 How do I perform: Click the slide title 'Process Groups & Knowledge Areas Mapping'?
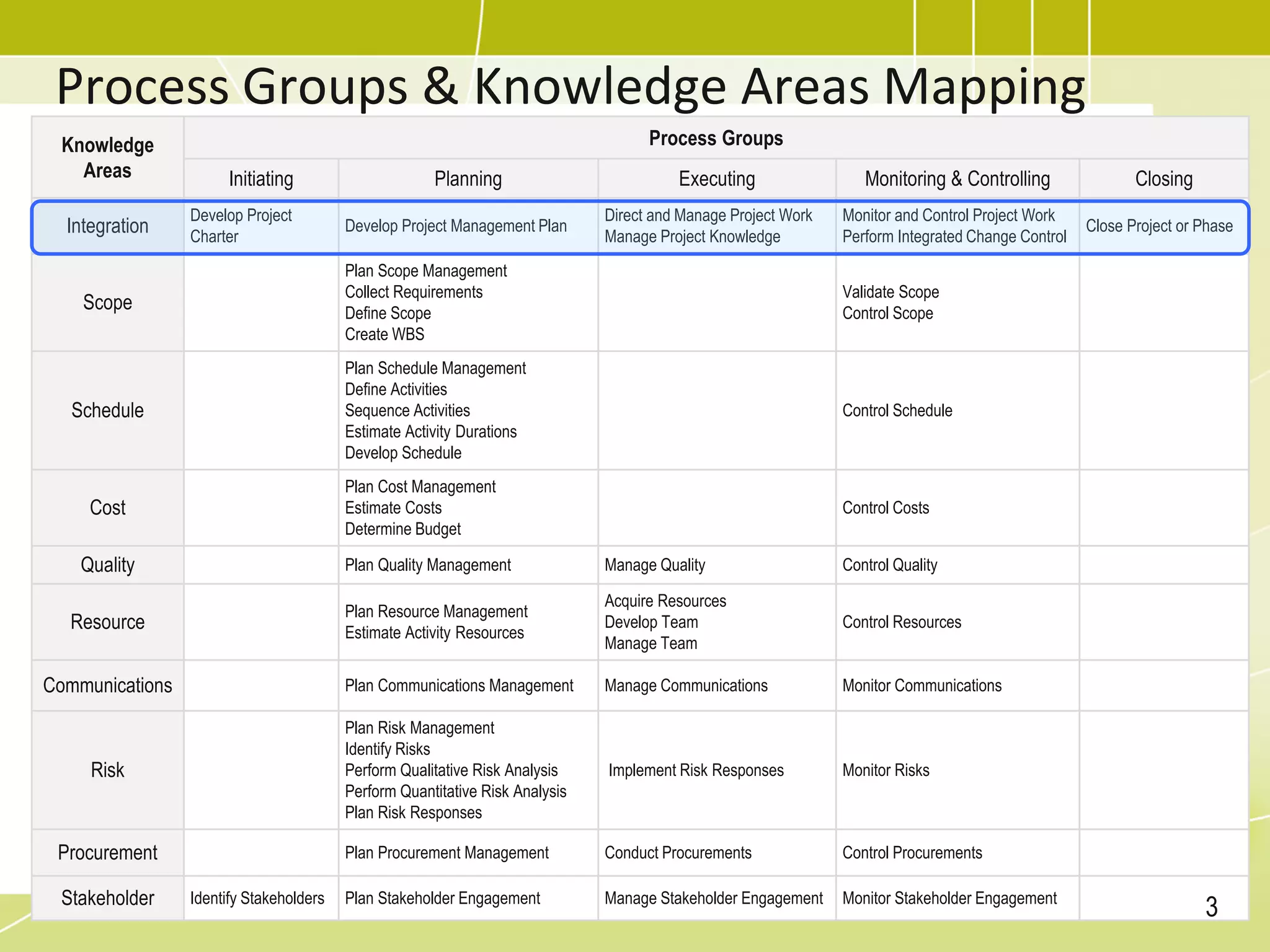[571, 87]
